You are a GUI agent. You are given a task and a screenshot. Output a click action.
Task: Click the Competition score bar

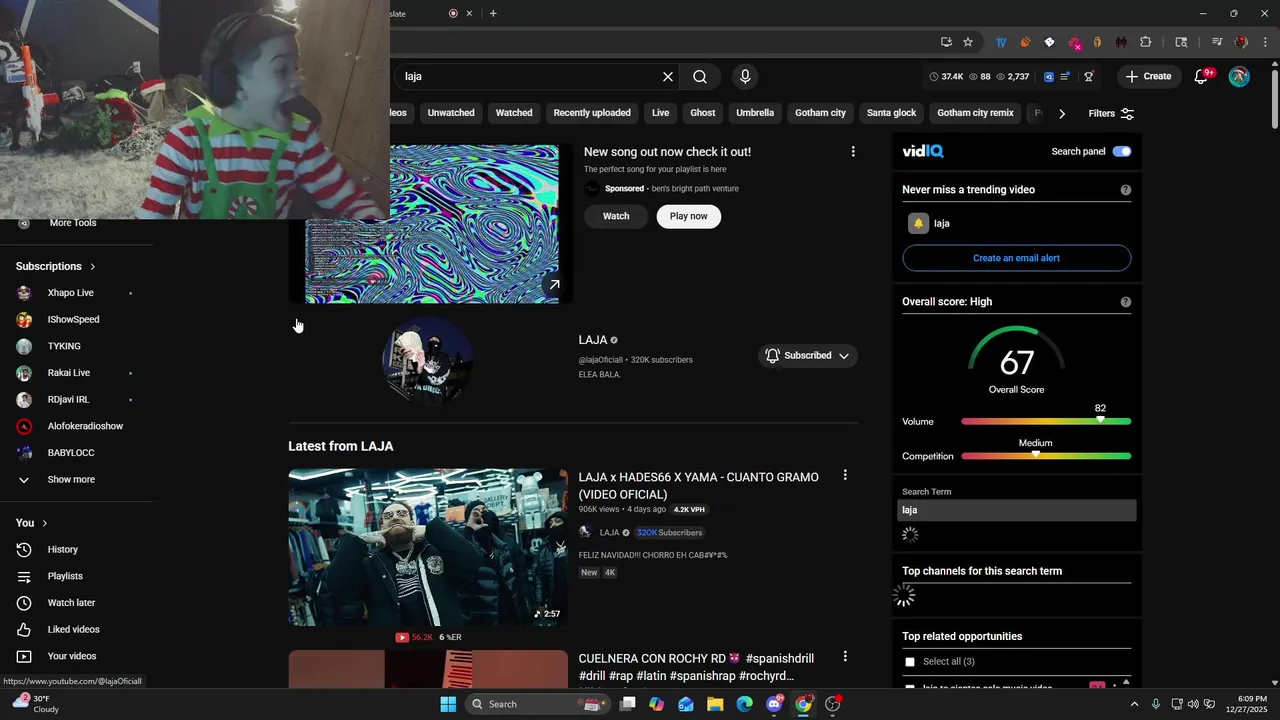click(x=1046, y=456)
